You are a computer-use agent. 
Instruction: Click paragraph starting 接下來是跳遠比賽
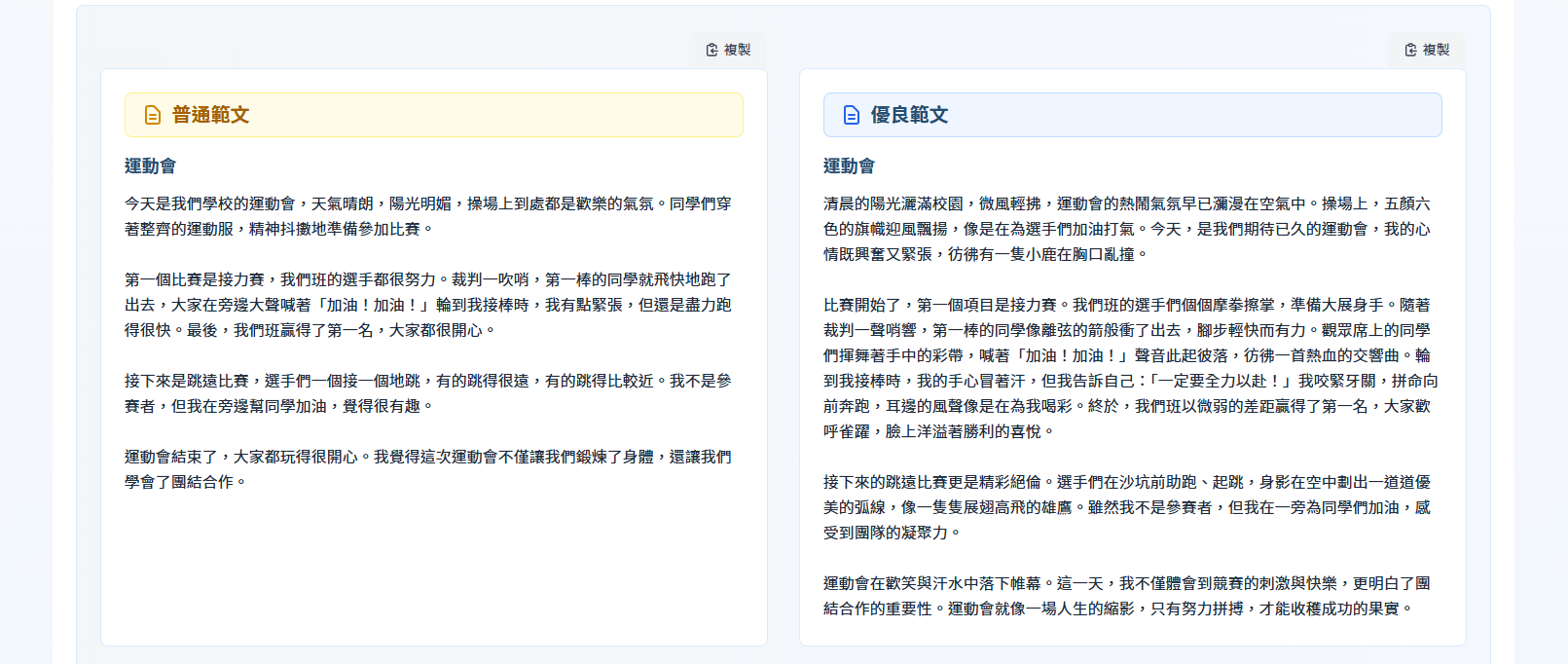(428, 393)
